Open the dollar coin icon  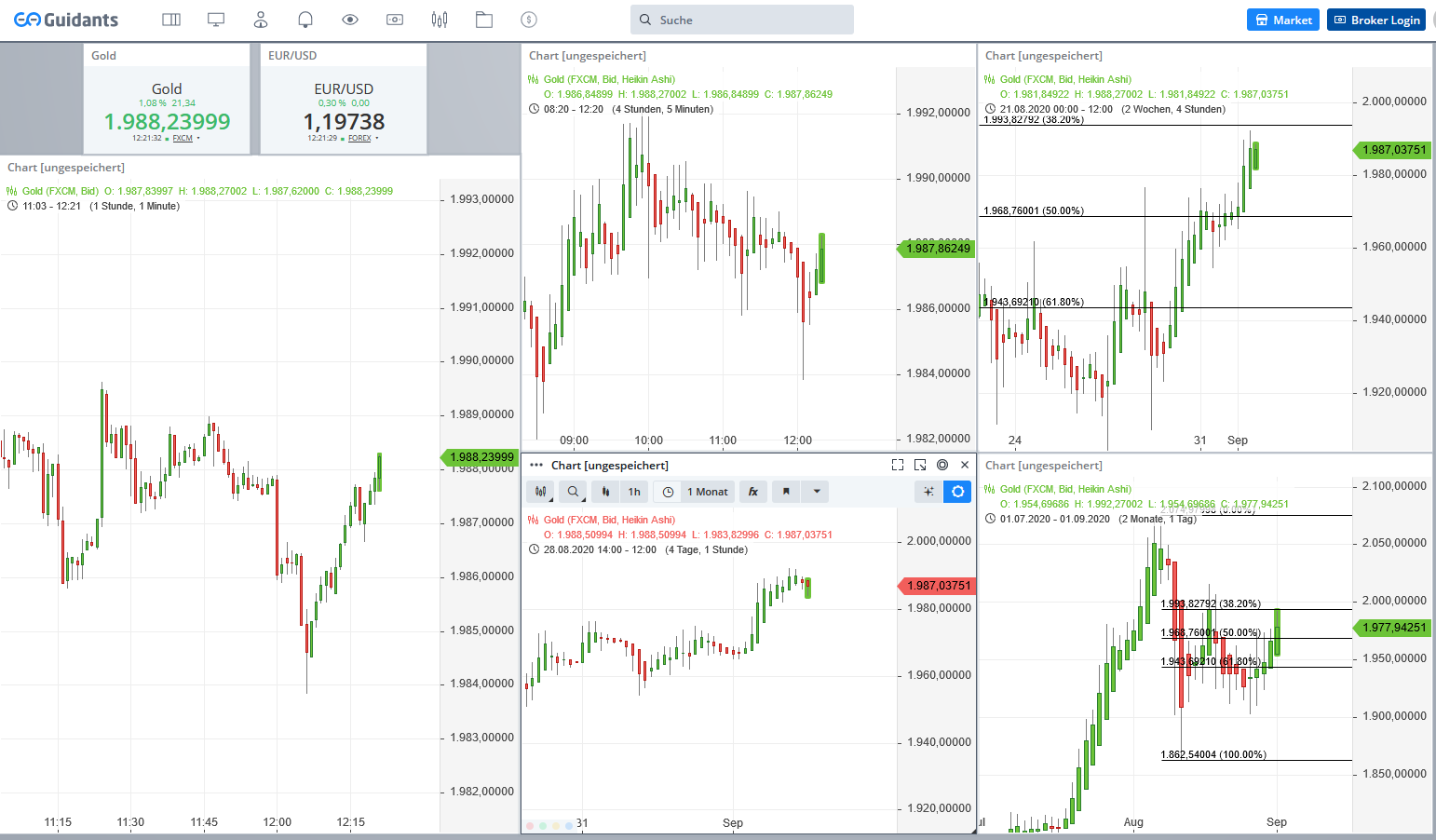[x=529, y=20]
